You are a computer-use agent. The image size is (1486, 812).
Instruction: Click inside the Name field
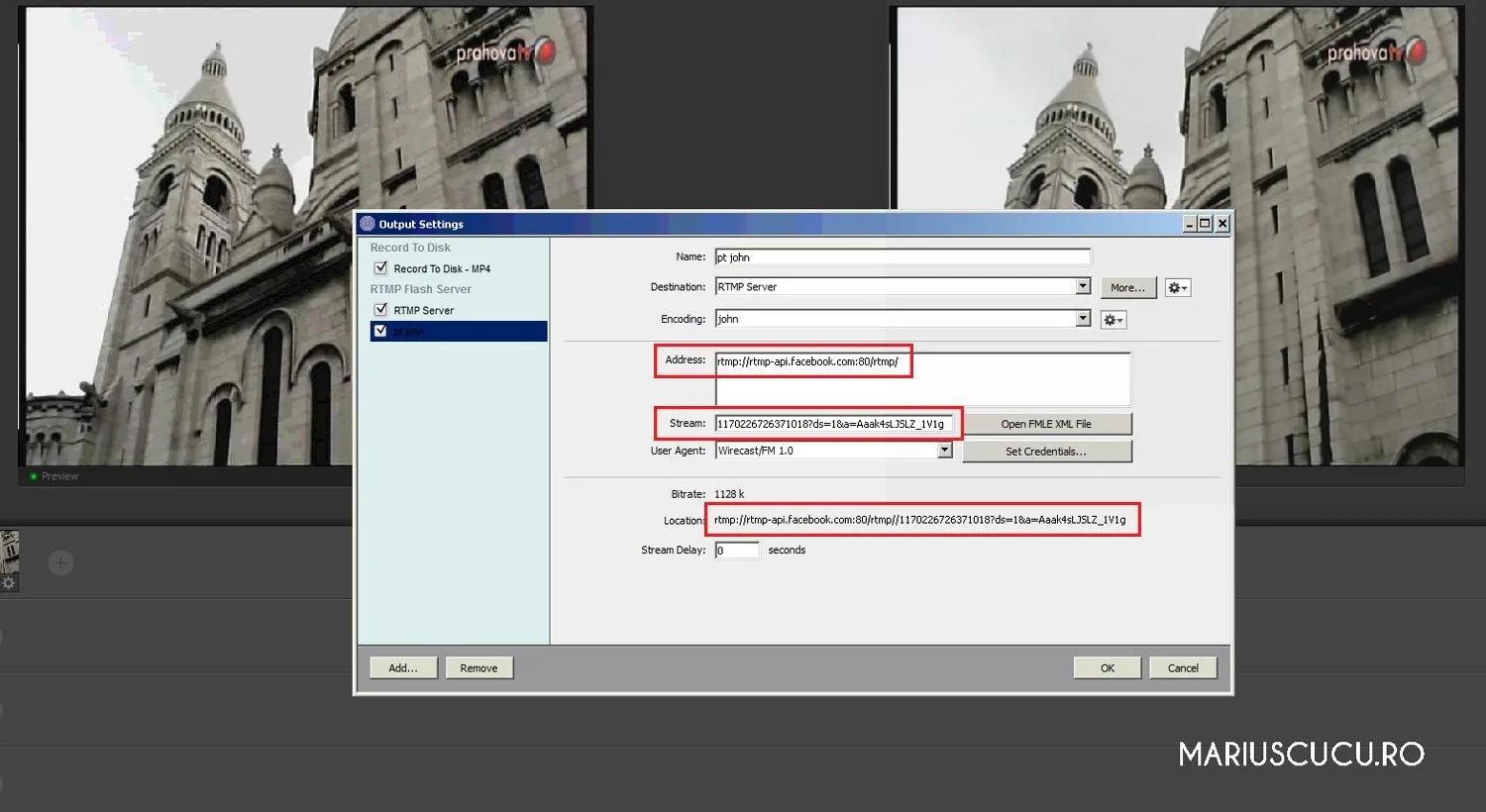click(x=902, y=256)
